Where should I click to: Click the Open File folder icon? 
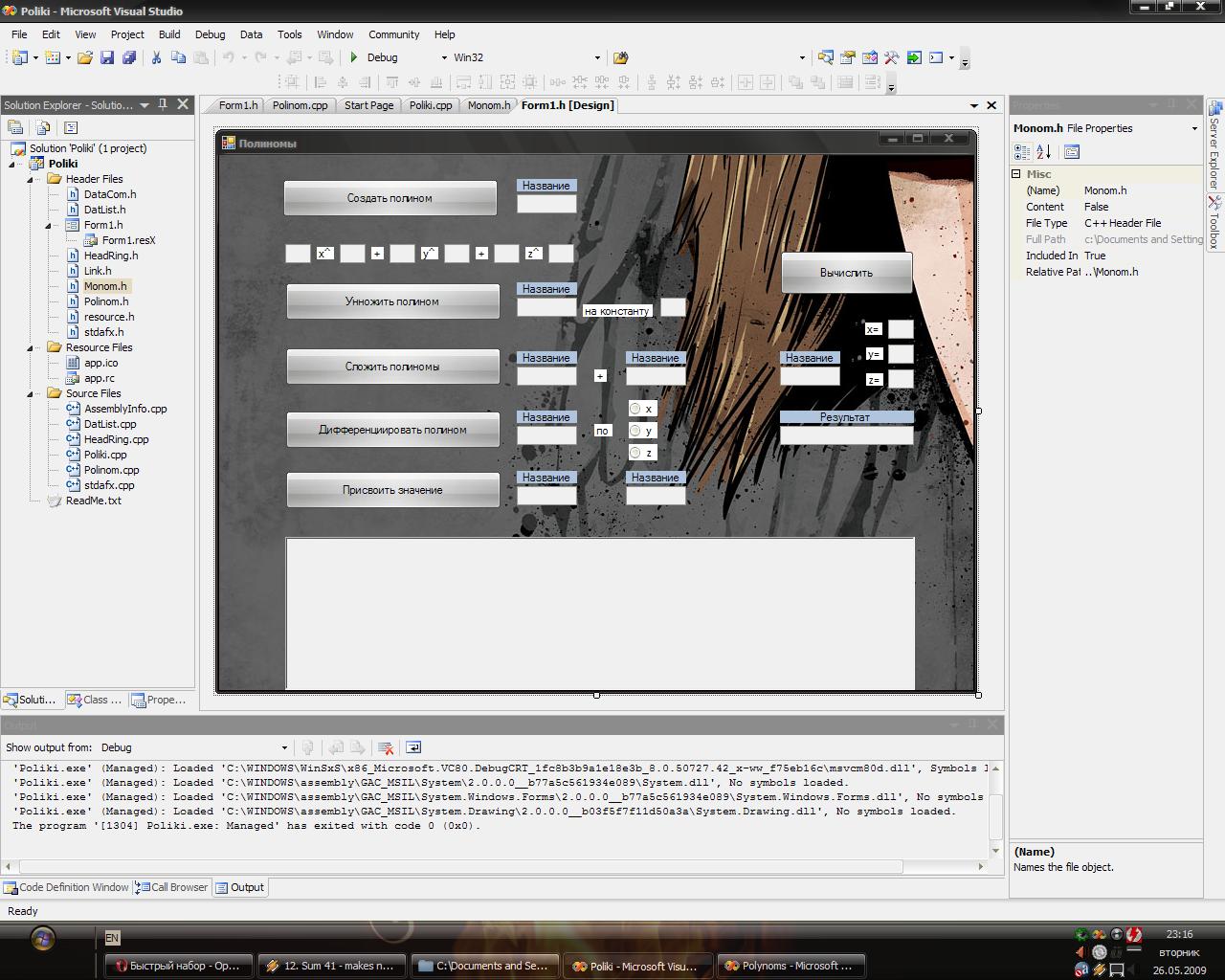(85, 57)
